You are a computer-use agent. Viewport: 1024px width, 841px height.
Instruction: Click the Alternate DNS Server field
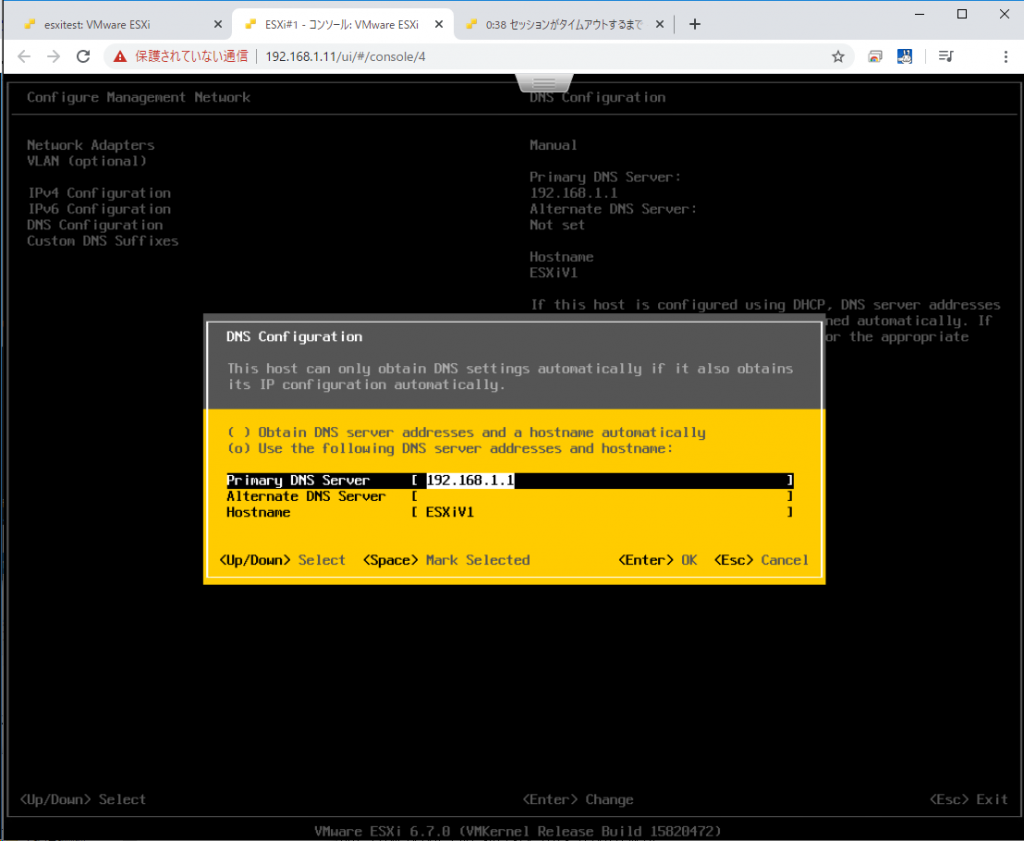510,496
